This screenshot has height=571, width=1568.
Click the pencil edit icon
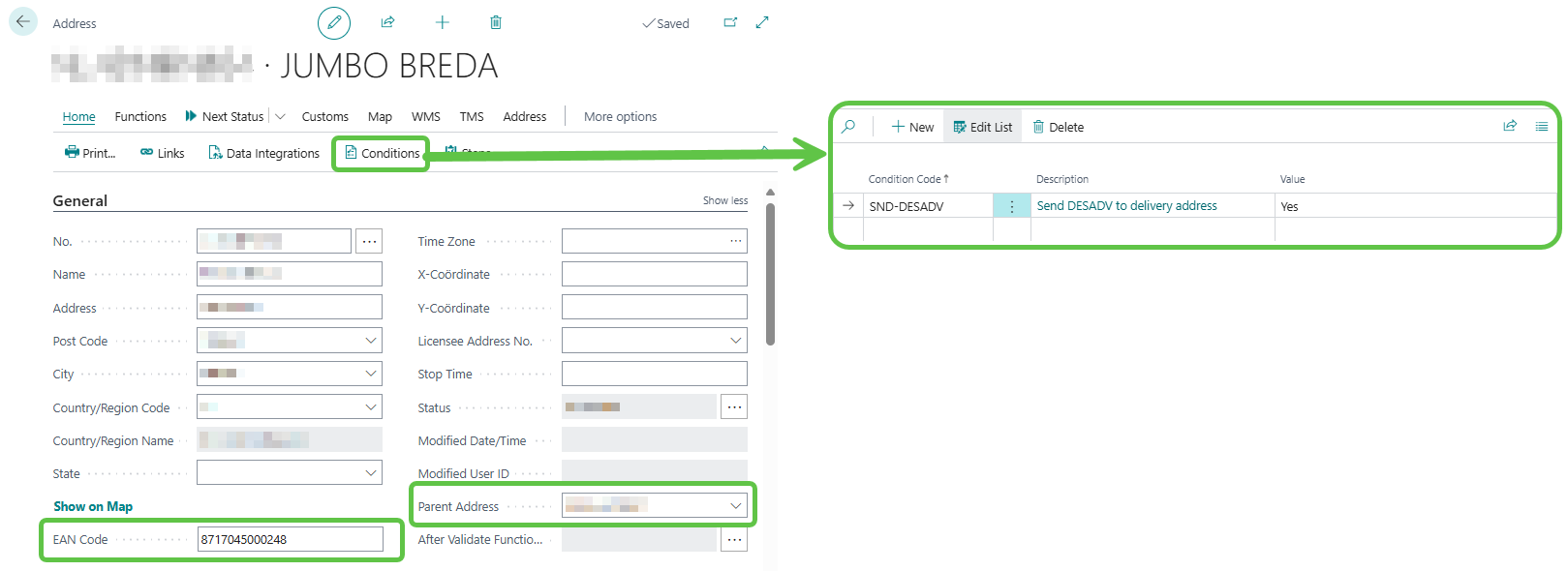tap(334, 22)
